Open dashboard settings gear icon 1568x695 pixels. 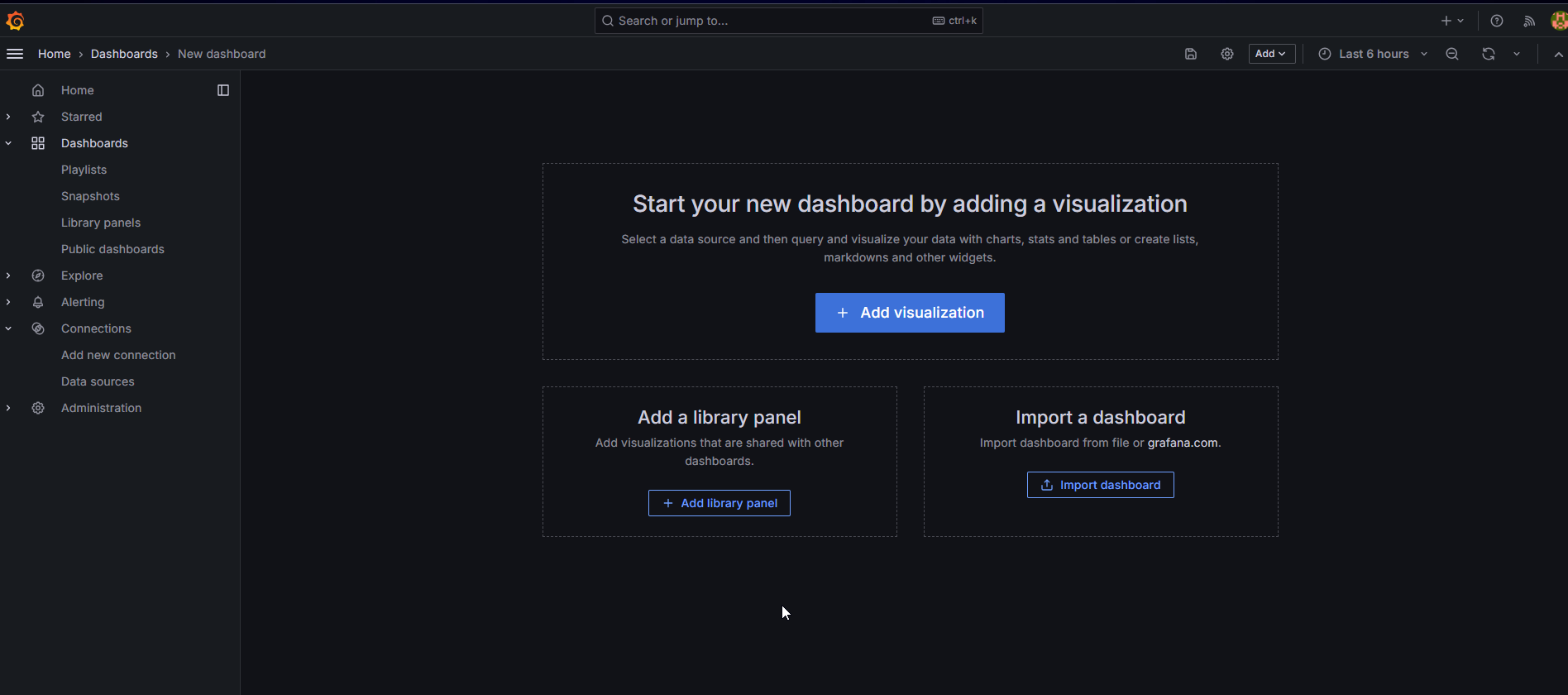[1227, 54]
